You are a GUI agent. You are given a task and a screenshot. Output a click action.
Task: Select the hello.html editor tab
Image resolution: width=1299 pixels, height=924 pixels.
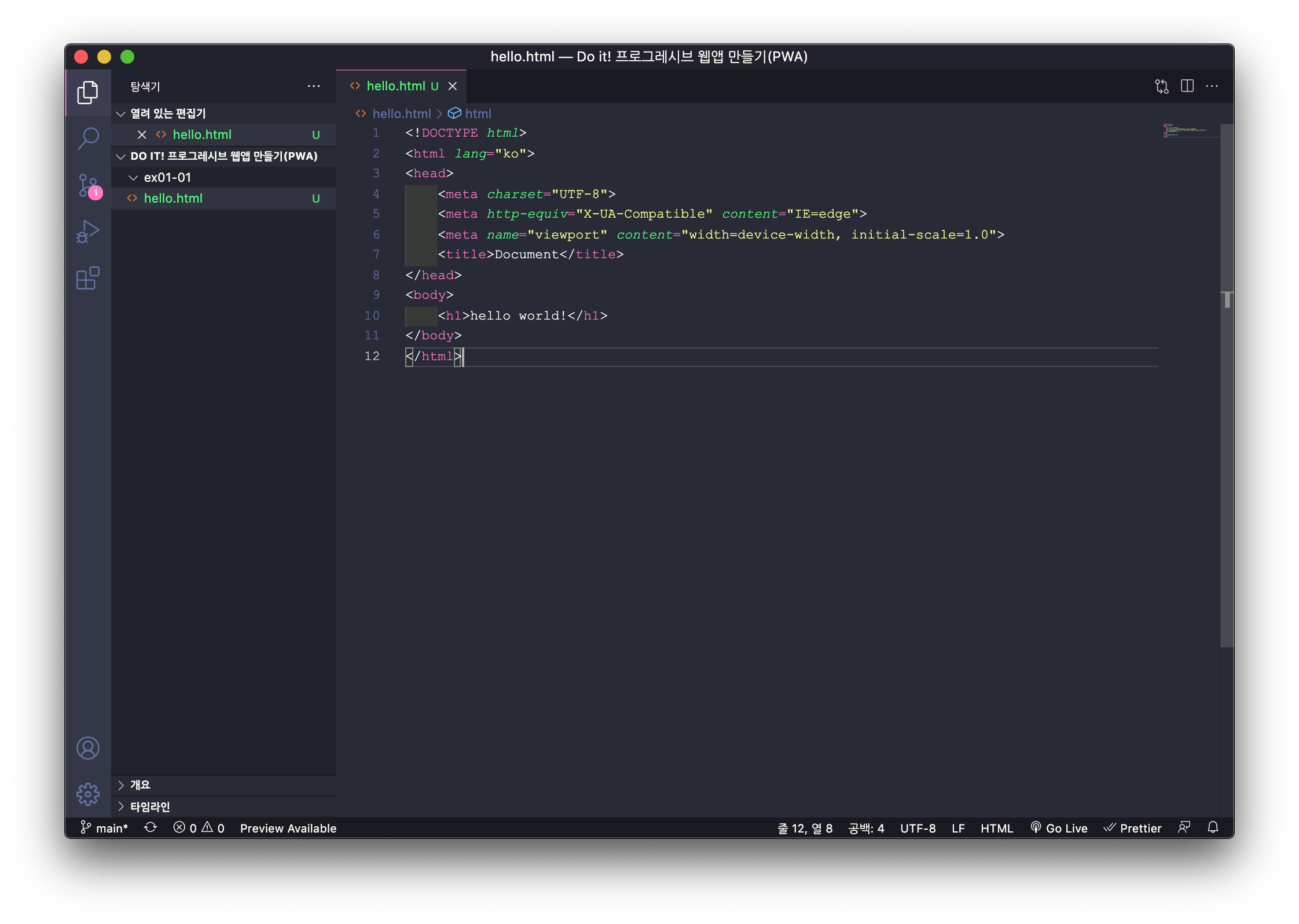pyautogui.click(x=396, y=86)
